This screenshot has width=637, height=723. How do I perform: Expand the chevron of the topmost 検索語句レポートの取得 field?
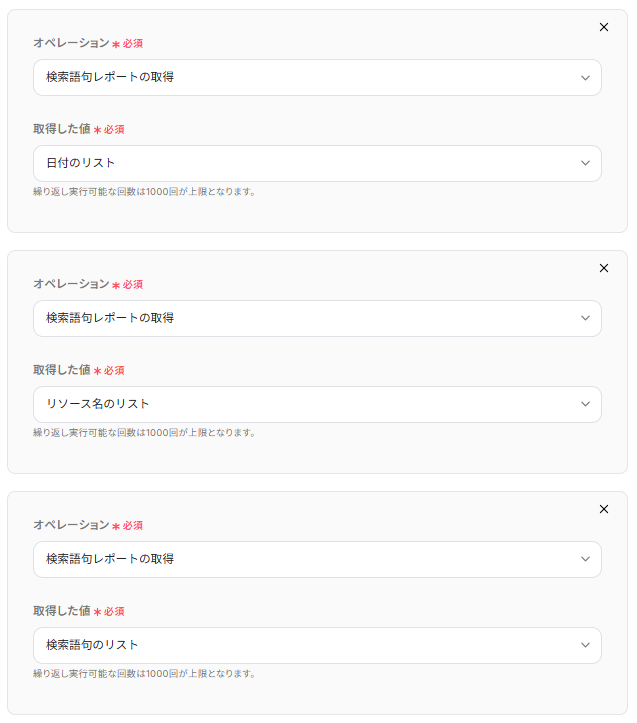pyautogui.click(x=585, y=77)
